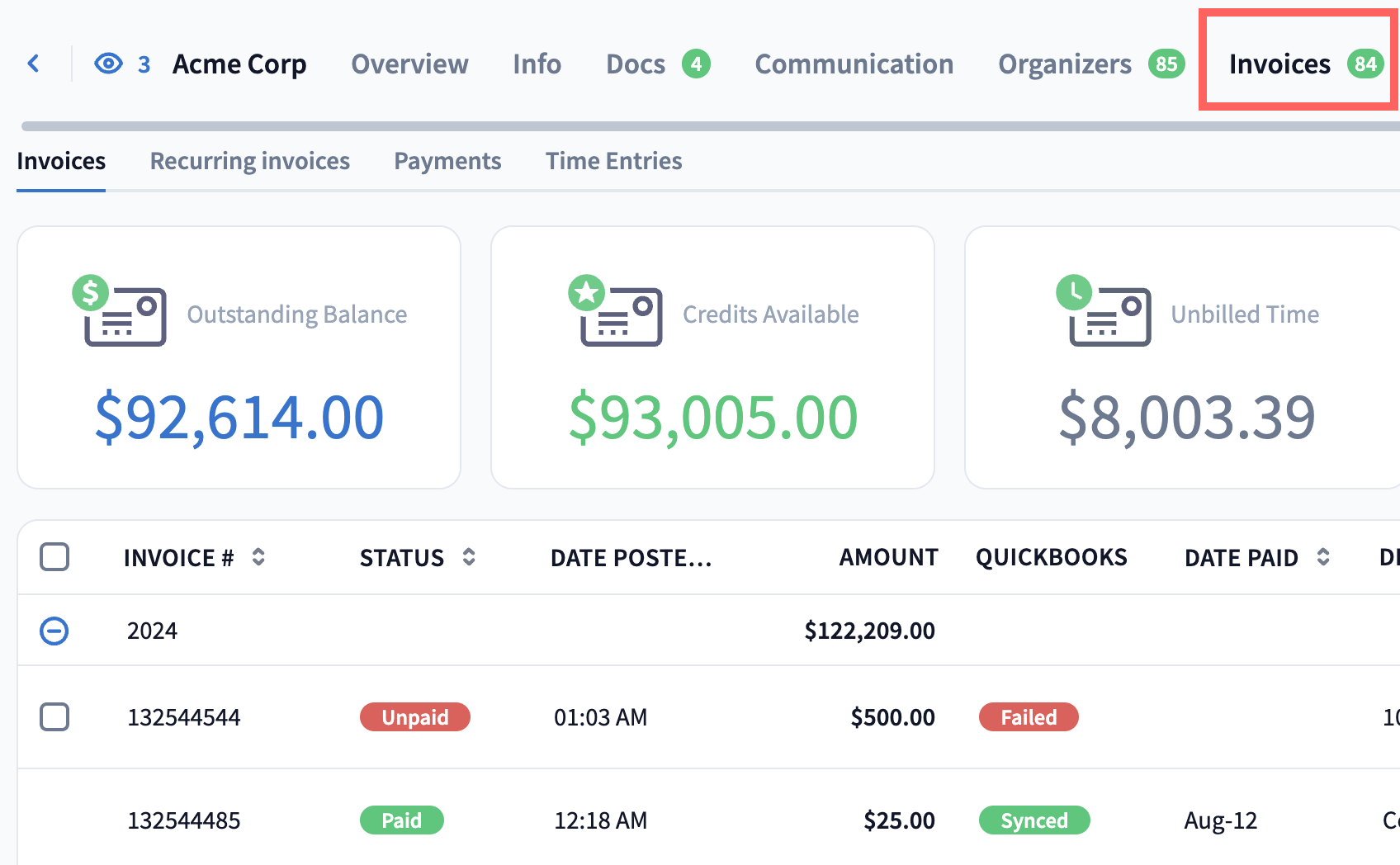Click the red Failed QuickBooks badge
This screenshot has height=865, width=1400.
pos(1028,717)
